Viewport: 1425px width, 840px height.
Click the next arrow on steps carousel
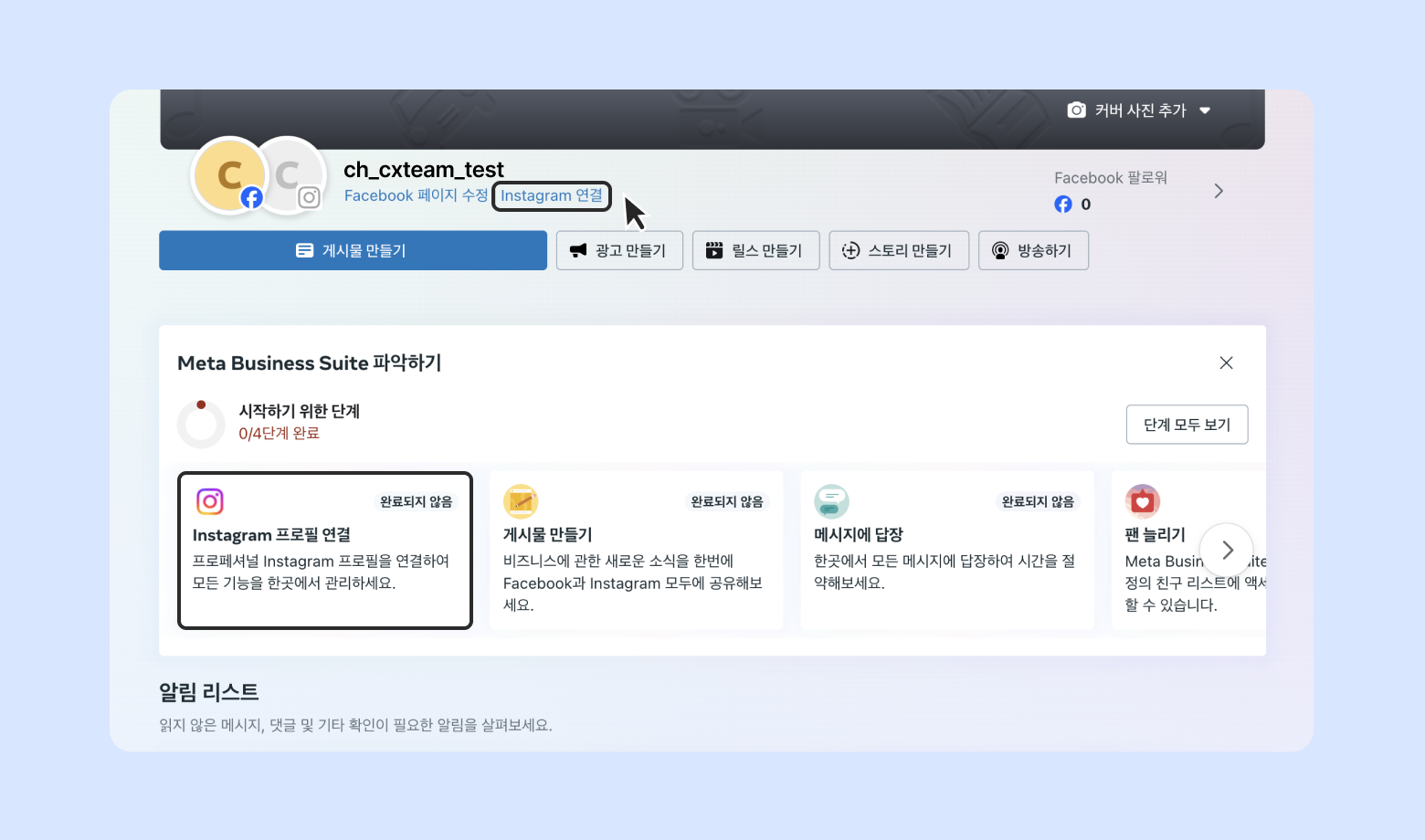(1227, 551)
